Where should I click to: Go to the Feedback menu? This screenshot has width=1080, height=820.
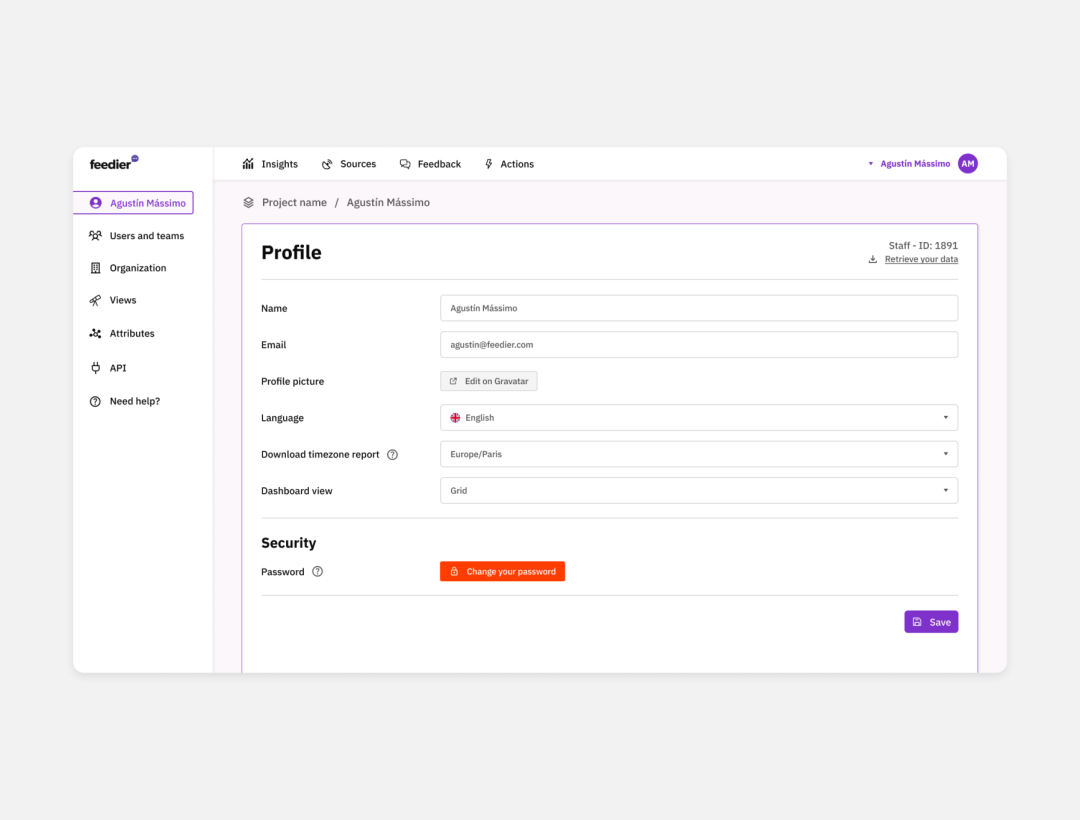point(430,164)
